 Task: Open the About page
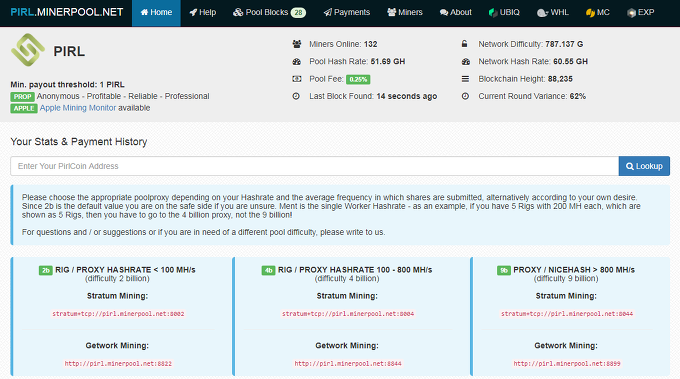click(455, 13)
